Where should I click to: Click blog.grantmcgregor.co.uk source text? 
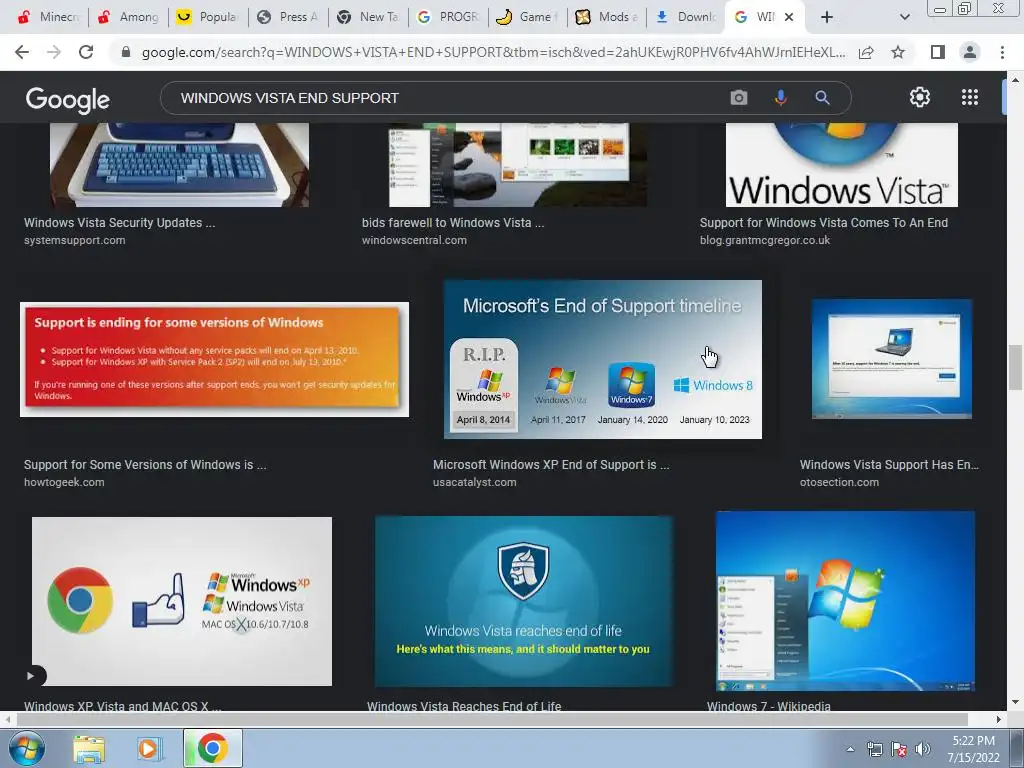(x=765, y=240)
